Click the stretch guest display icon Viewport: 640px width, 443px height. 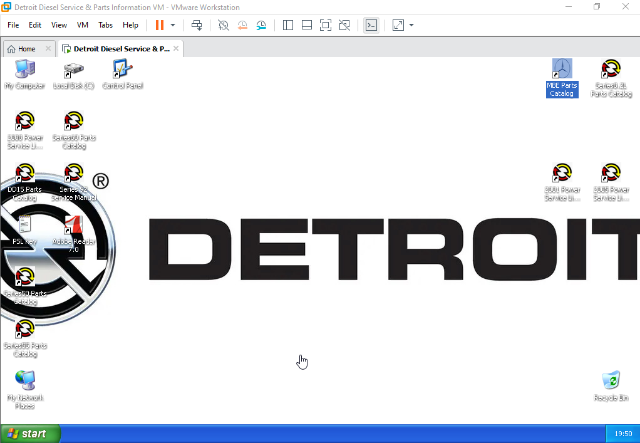398,25
